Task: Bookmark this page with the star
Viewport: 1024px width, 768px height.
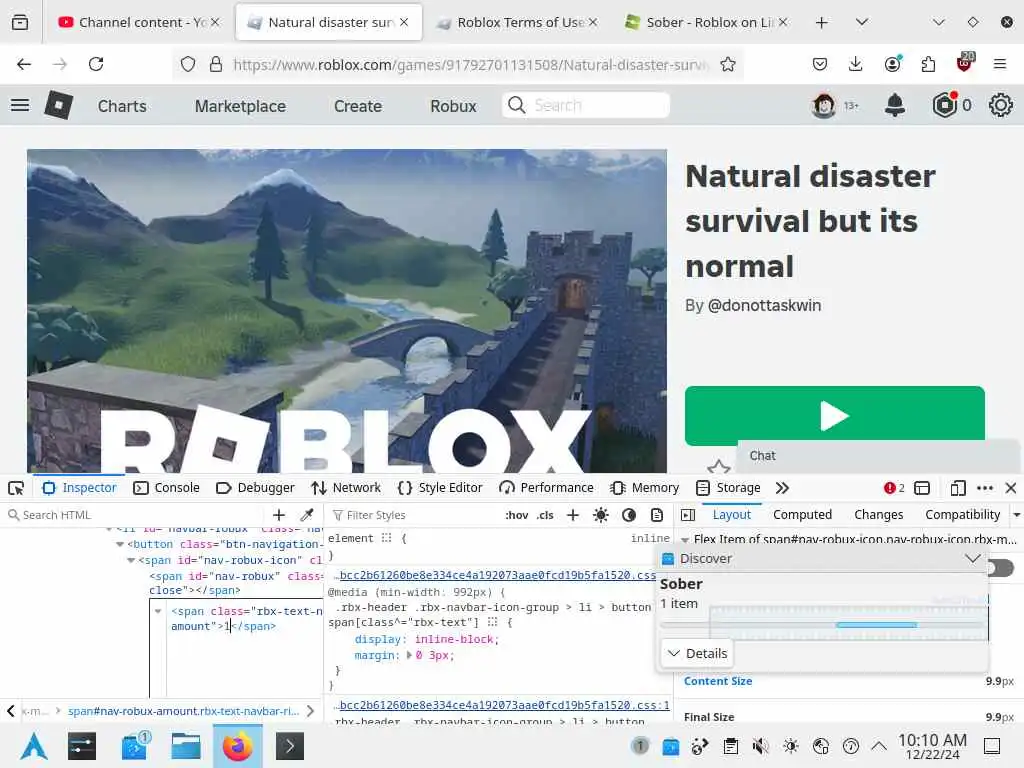Action: (728, 64)
